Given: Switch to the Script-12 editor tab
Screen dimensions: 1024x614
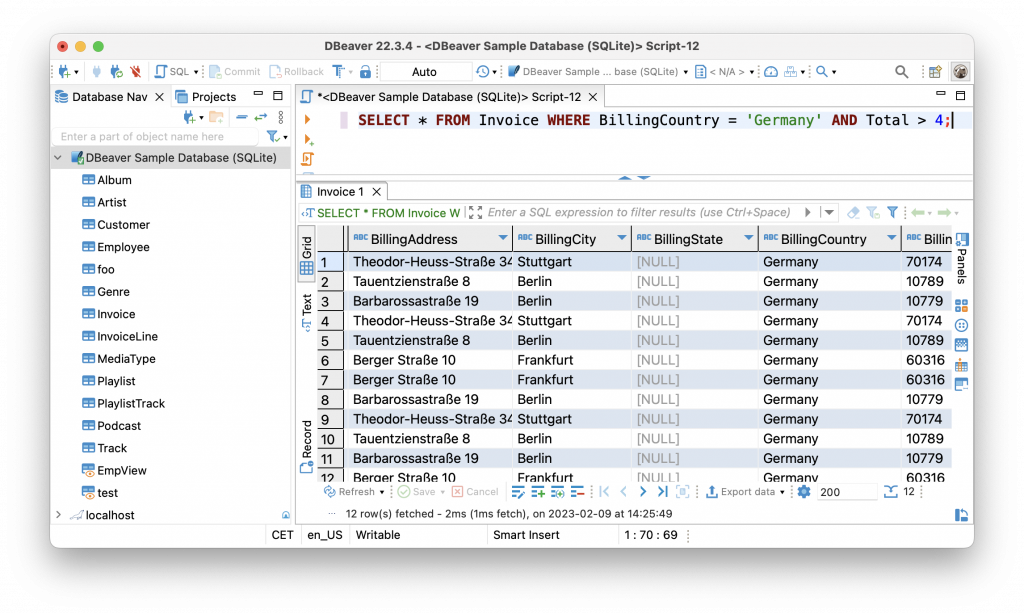Looking at the screenshot, I should (x=449, y=97).
